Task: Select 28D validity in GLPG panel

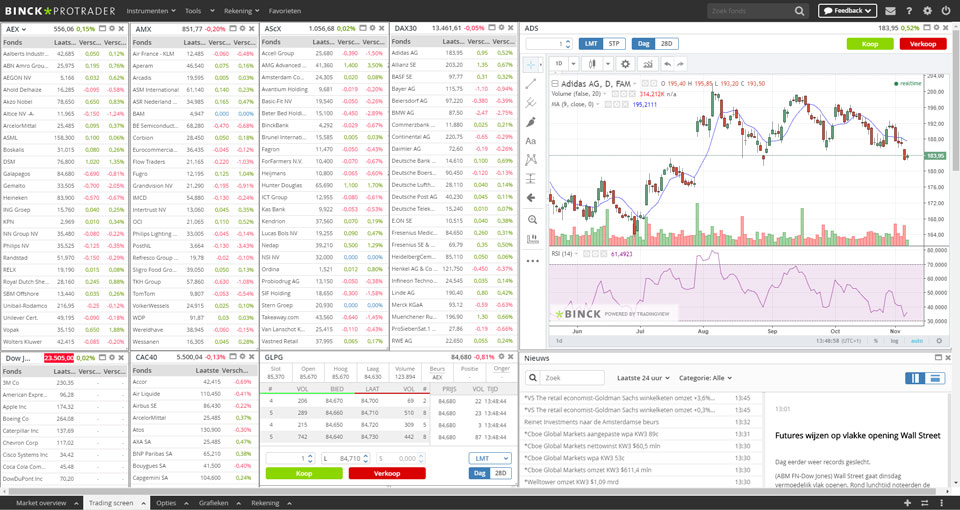Action: [501, 473]
